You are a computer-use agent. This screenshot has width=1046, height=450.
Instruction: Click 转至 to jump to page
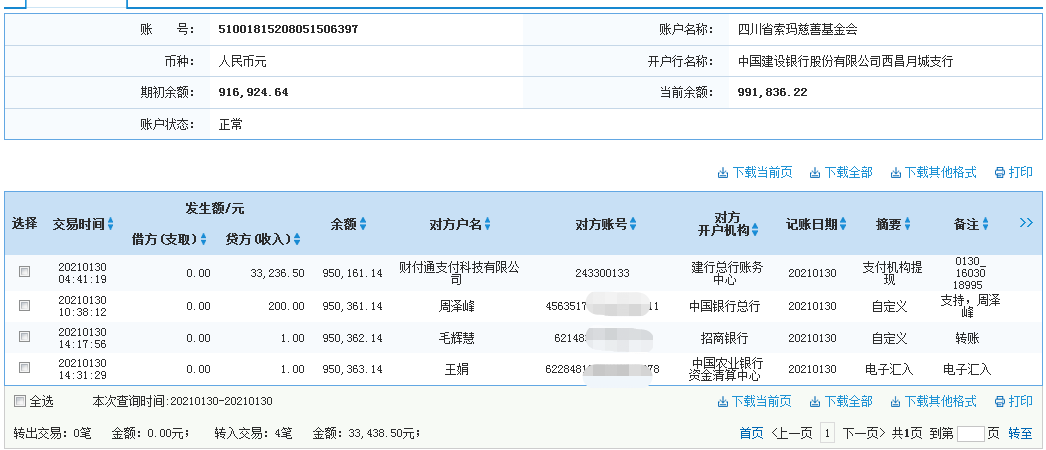coord(1020,434)
